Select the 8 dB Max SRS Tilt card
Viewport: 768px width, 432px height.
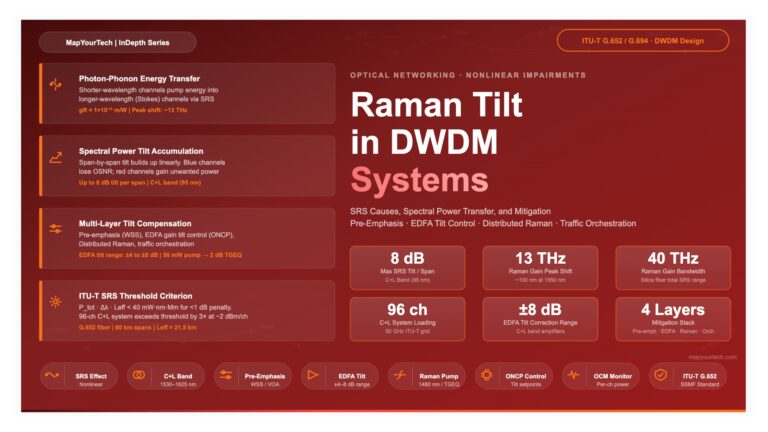click(406, 267)
